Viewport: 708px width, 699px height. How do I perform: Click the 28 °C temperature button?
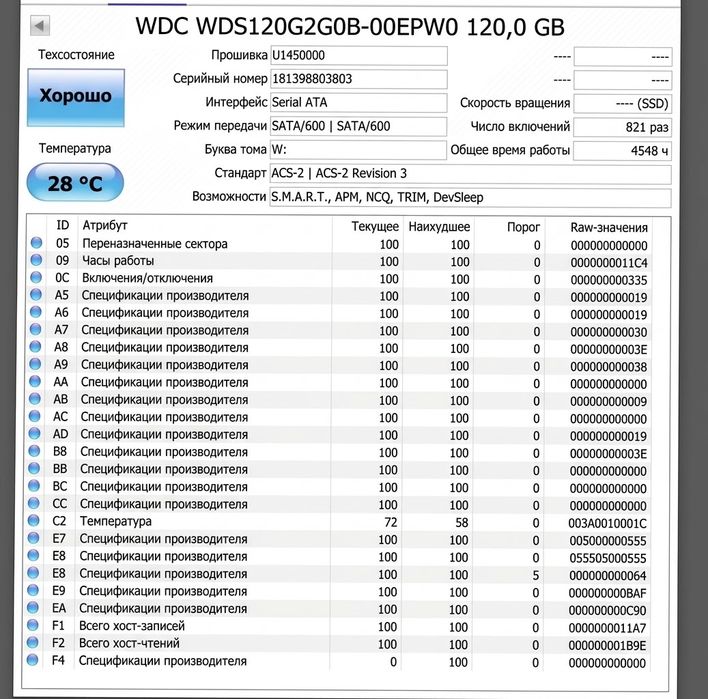click(75, 182)
